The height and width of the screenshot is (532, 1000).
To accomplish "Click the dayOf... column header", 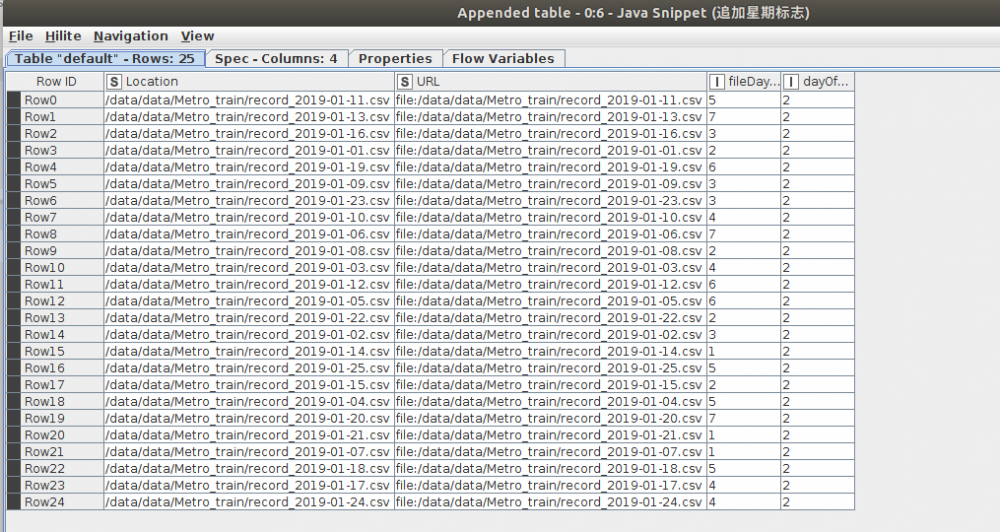I will [x=818, y=82].
